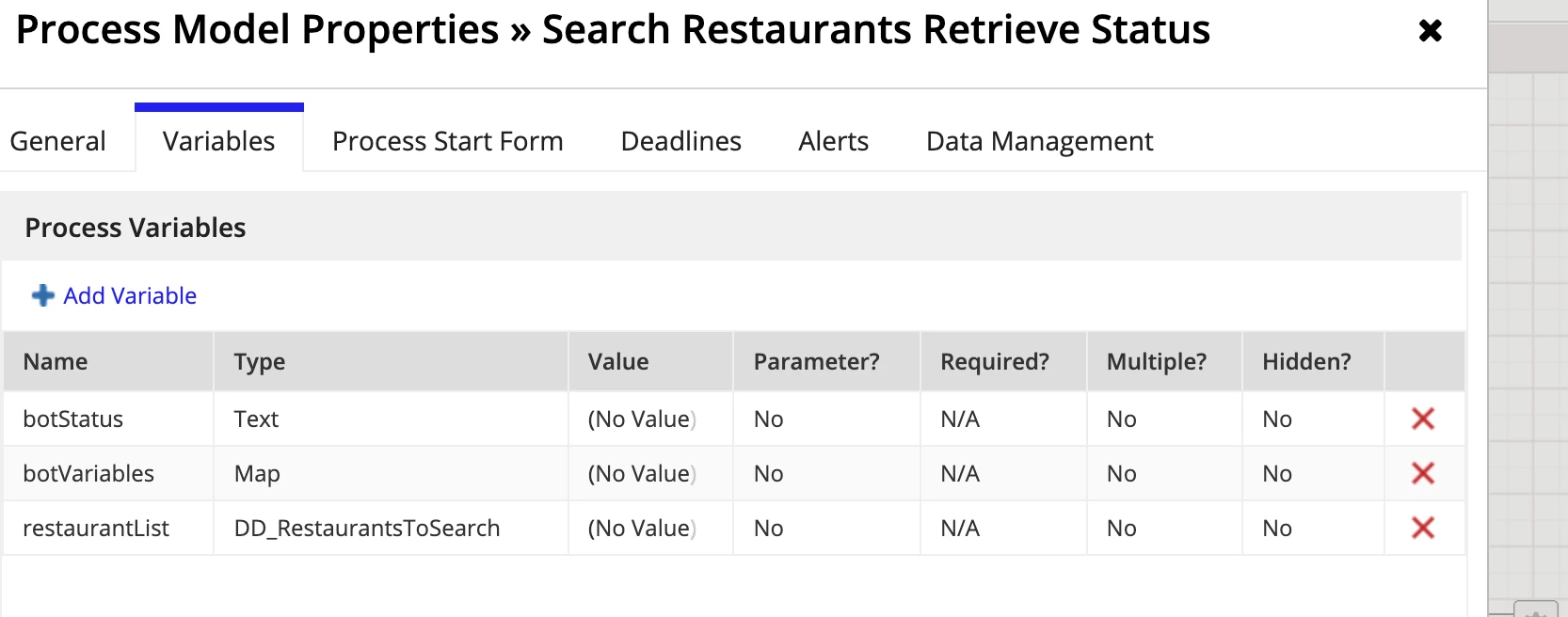This screenshot has width=1568, height=617.
Task: Open the Process Start Form tab
Action: [x=448, y=141]
